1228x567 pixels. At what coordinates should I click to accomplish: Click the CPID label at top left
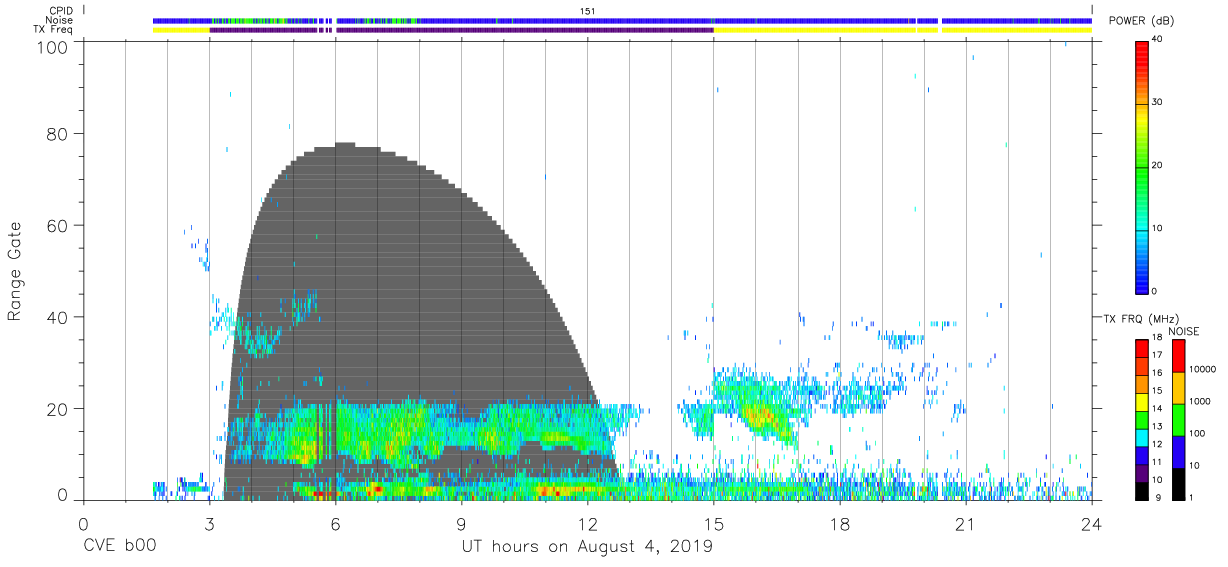pos(59,10)
